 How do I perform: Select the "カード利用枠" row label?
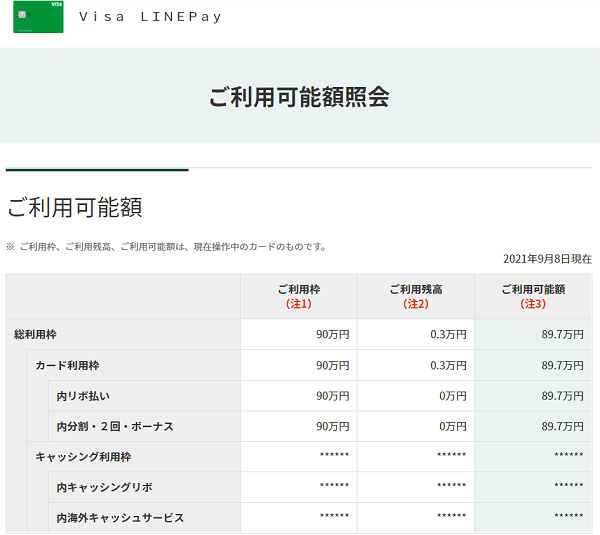click(x=67, y=365)
